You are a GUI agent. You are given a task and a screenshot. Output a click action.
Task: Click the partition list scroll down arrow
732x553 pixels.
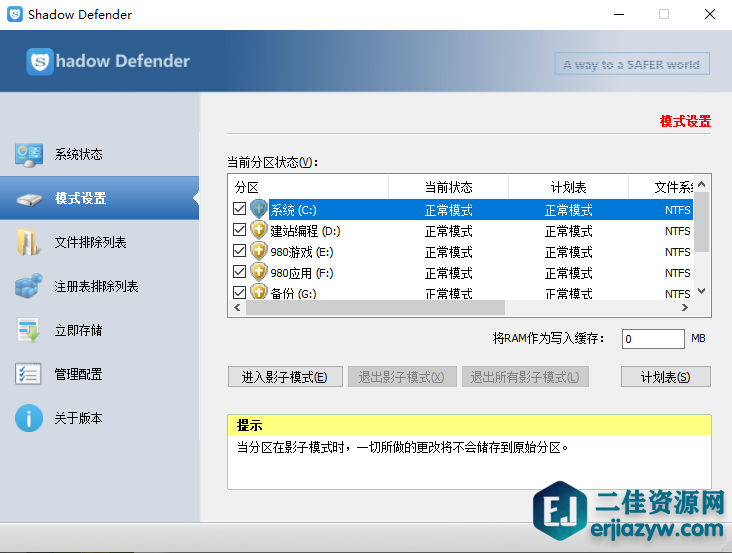pos(701,291)
